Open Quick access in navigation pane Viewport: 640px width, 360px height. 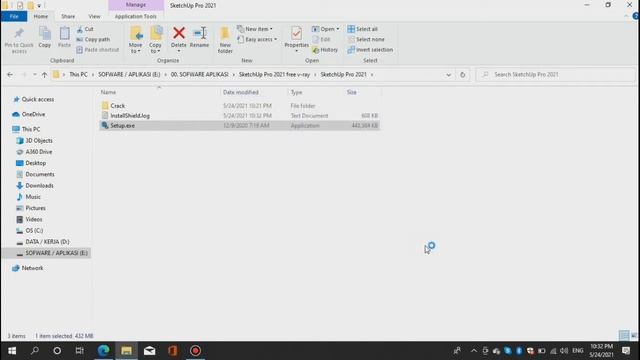coord(38,99)
